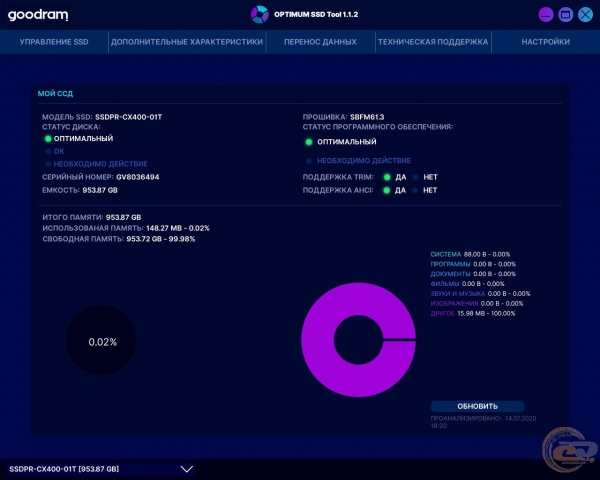Go to Техническая поддержка tab

(433, 42)
